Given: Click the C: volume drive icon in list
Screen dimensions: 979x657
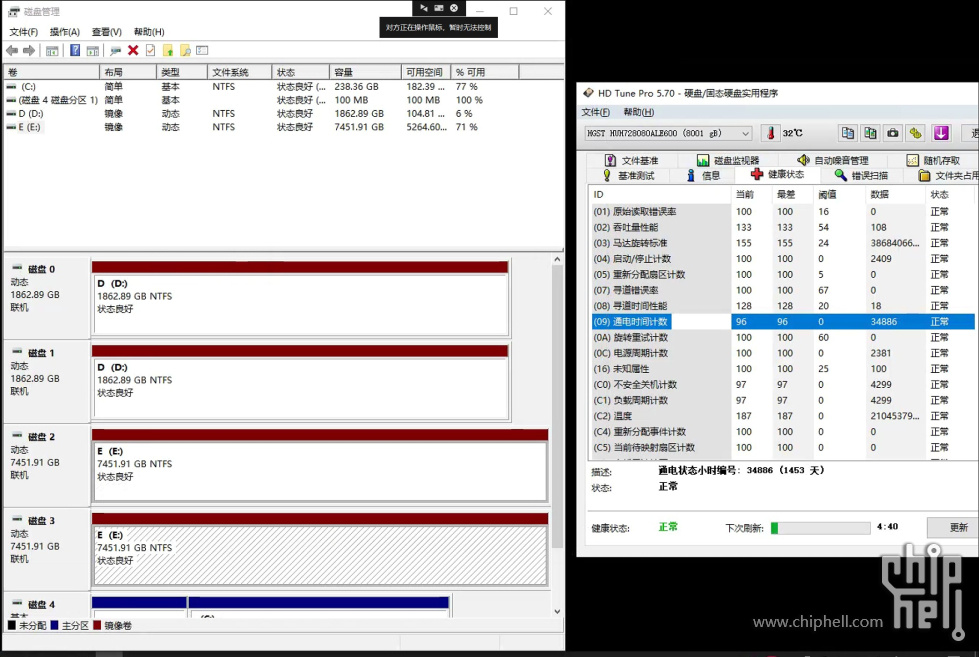Looking at the screenshot, I should 11,87.
